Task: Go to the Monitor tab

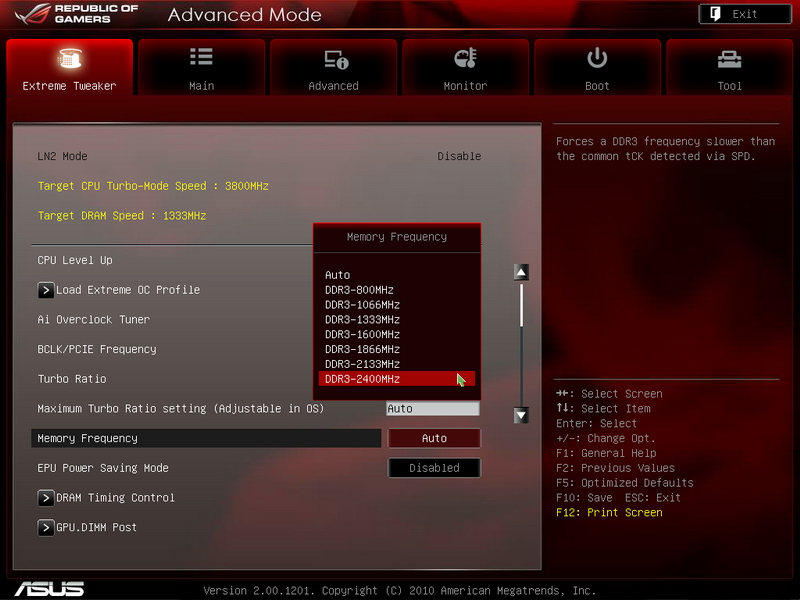Action: [x=465, y=67]
